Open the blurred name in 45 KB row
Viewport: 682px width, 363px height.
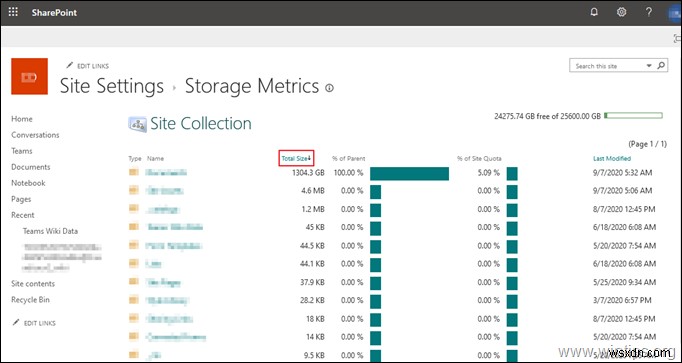click(x=175, y=227)
